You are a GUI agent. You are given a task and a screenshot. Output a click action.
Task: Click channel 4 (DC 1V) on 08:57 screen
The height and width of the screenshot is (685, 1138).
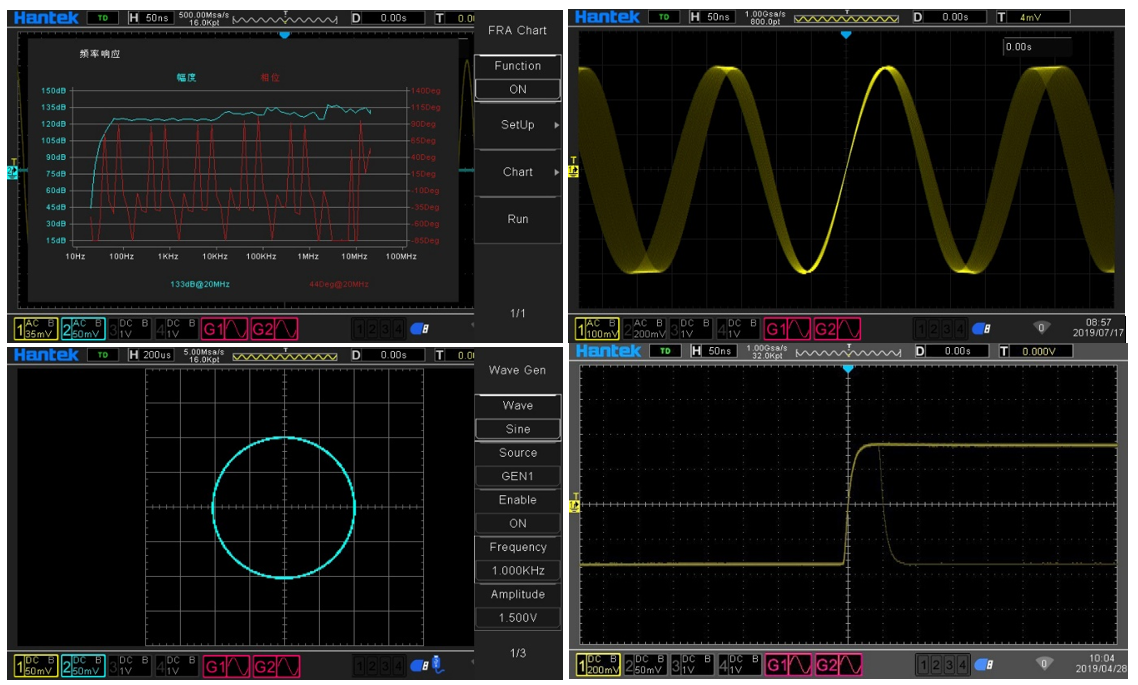click(737, 329)
